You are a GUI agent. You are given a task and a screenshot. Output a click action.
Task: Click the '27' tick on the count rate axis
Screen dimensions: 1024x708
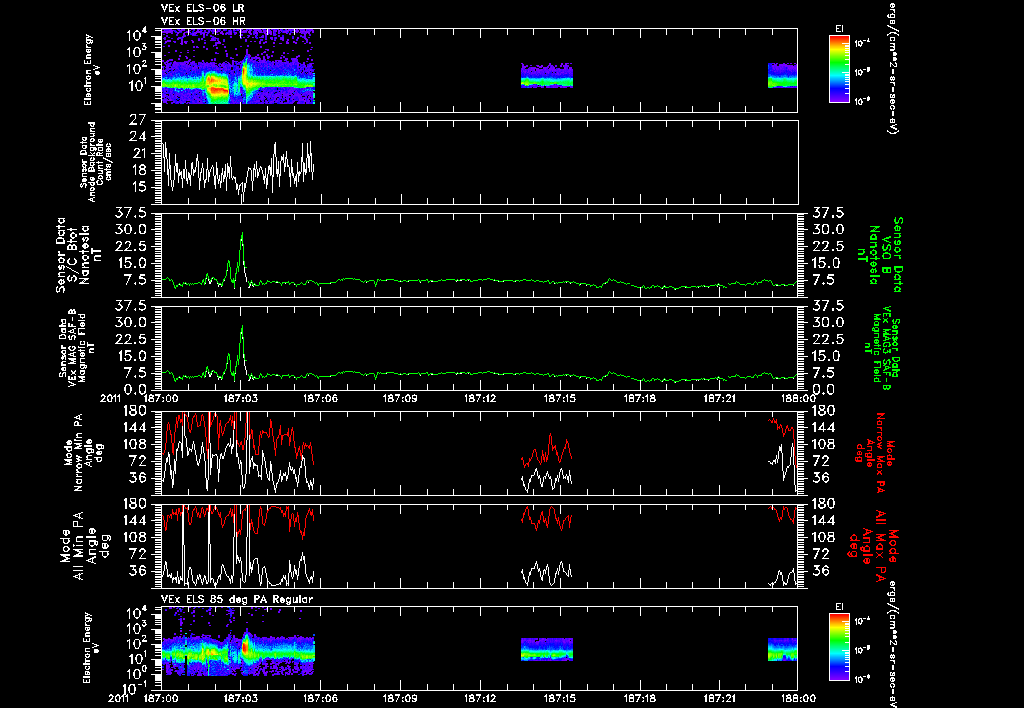point(138,120)
